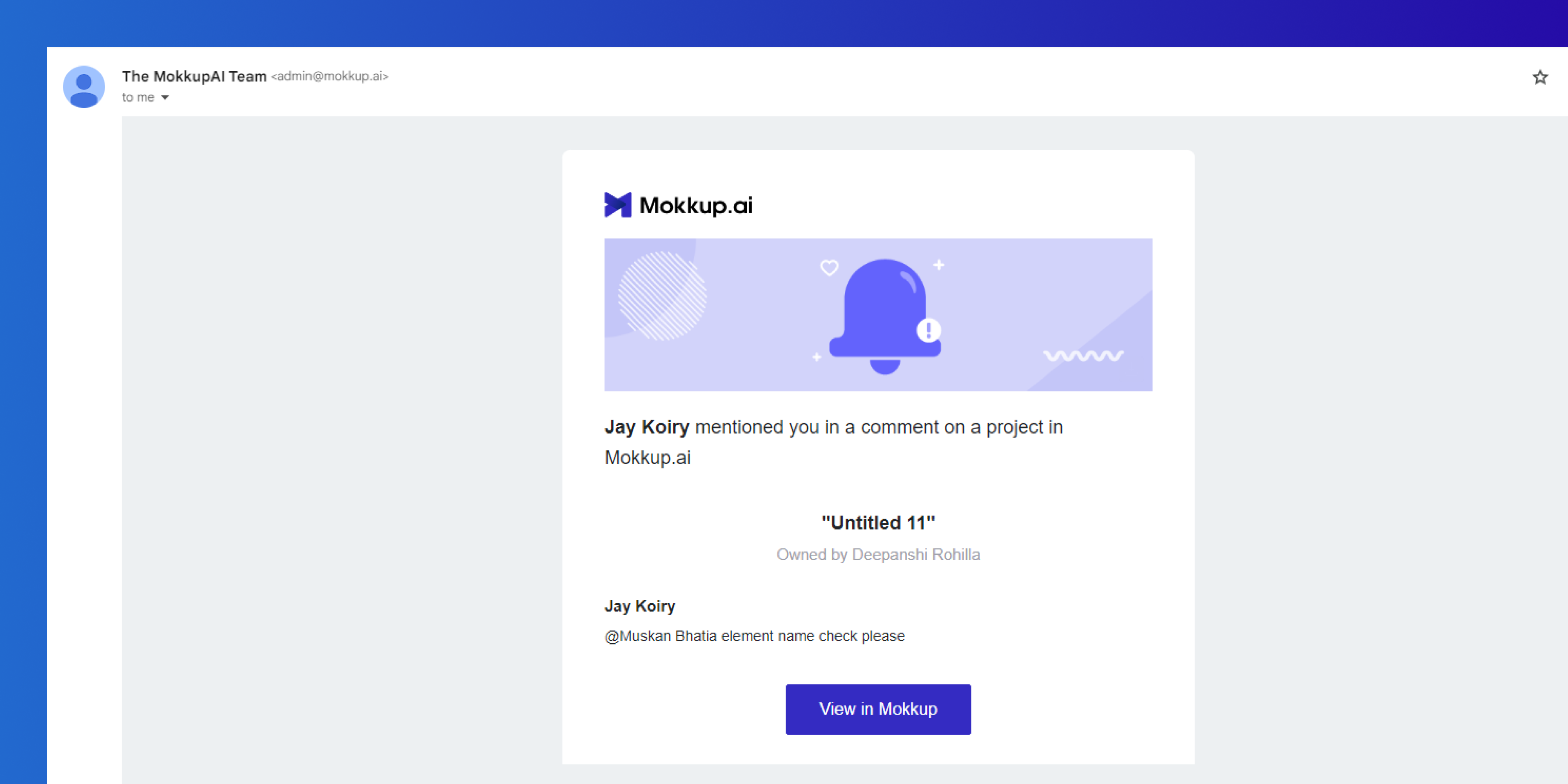Click the Mokkup.ai logo icon
The height and width of the screenshot is (784, 1568).
[617, 205]
